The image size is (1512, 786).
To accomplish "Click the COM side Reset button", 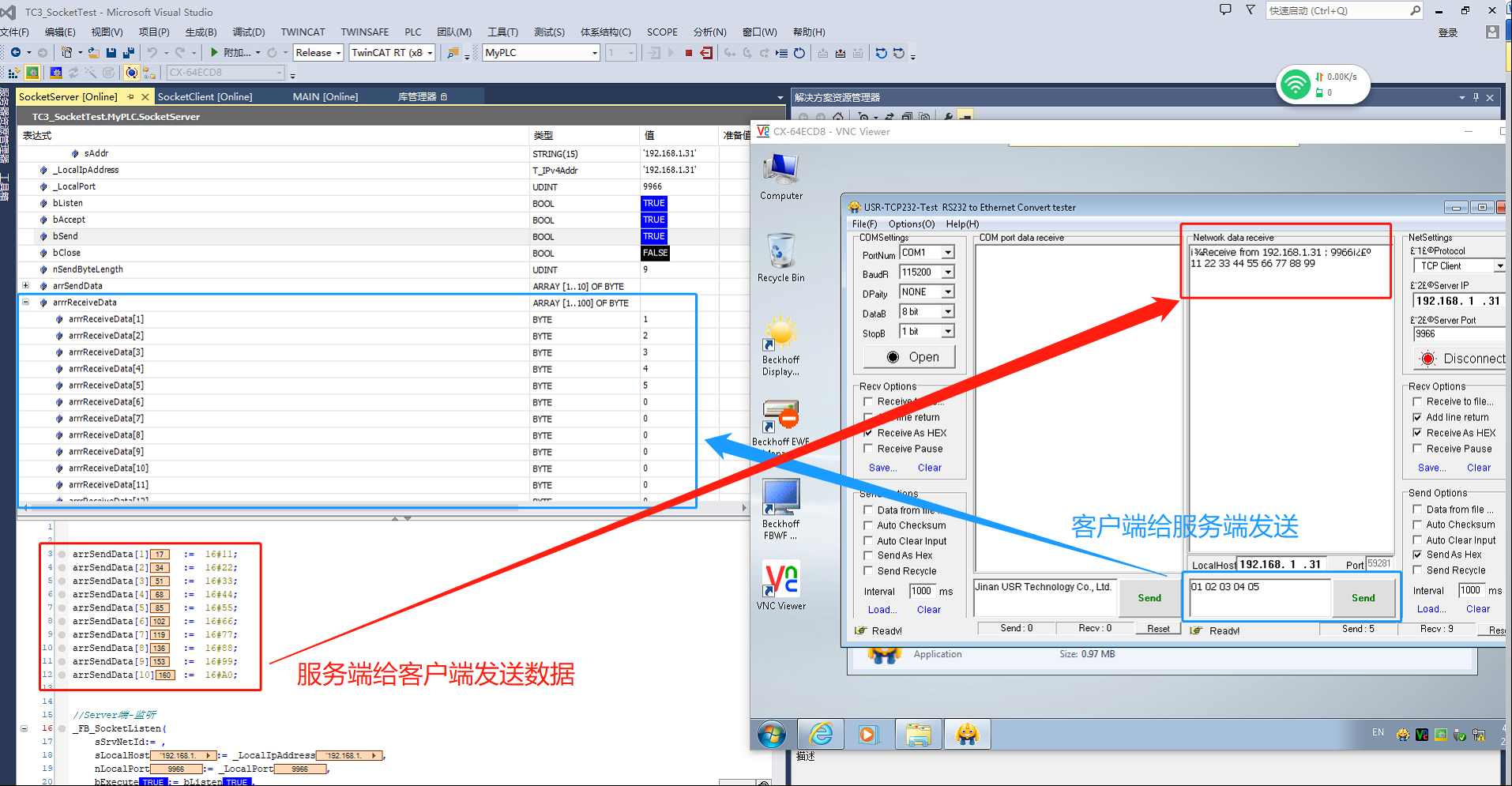I will [x=1158, y=629].
